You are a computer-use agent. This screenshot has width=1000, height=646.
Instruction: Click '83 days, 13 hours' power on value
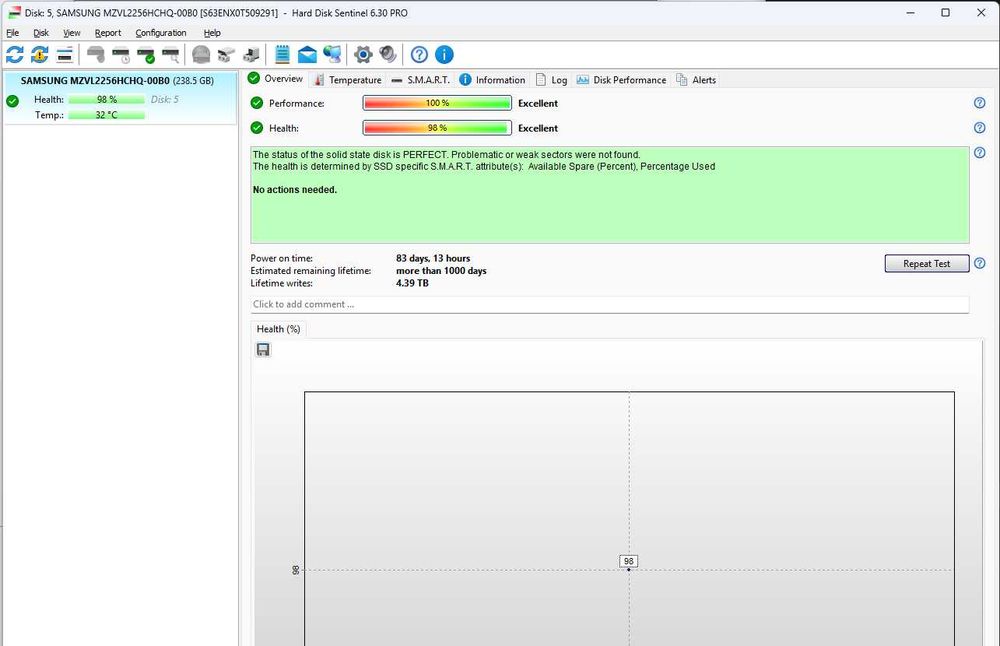[x=433, y=258]
